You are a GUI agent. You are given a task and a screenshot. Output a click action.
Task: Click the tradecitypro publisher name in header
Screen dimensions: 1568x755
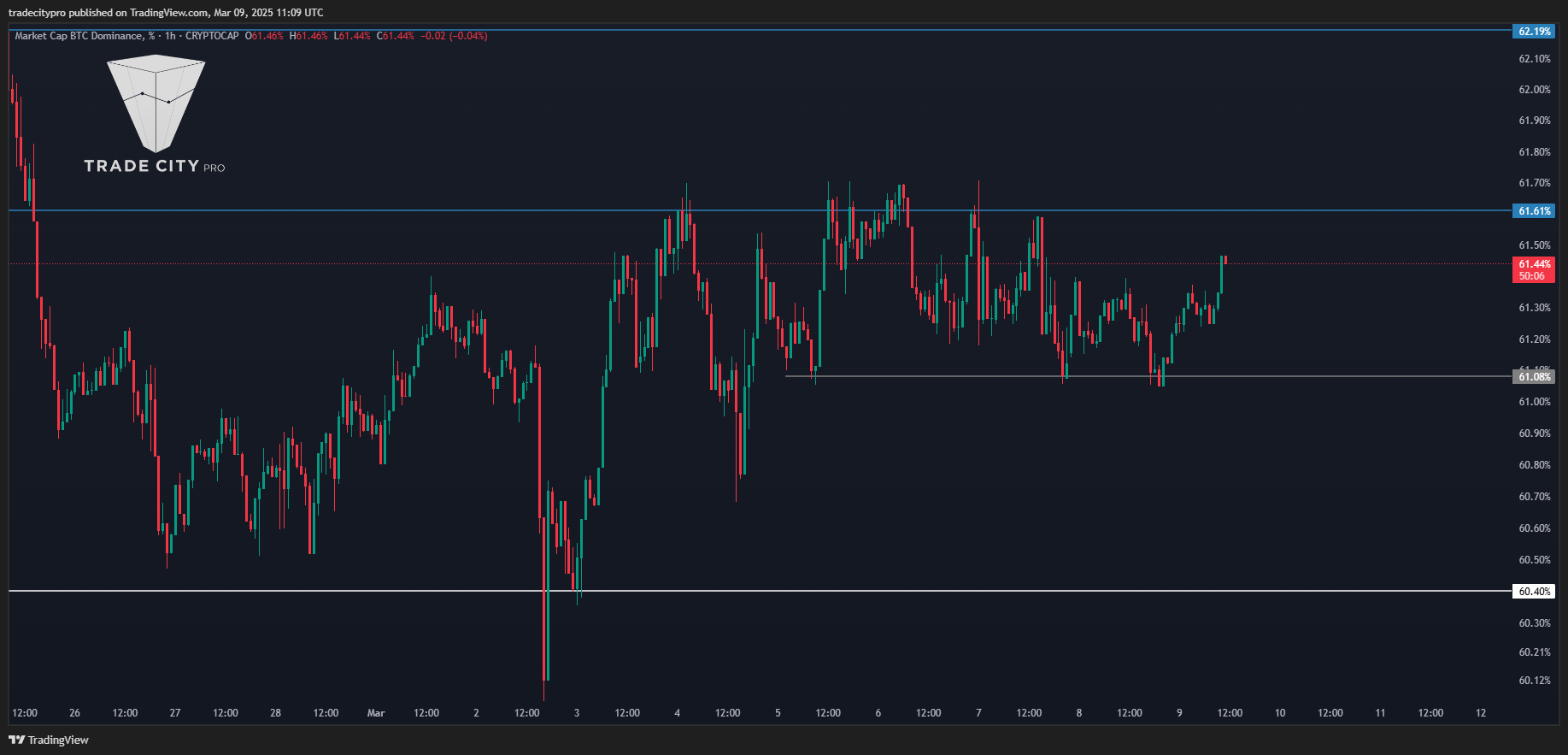(x=37, y=13)
